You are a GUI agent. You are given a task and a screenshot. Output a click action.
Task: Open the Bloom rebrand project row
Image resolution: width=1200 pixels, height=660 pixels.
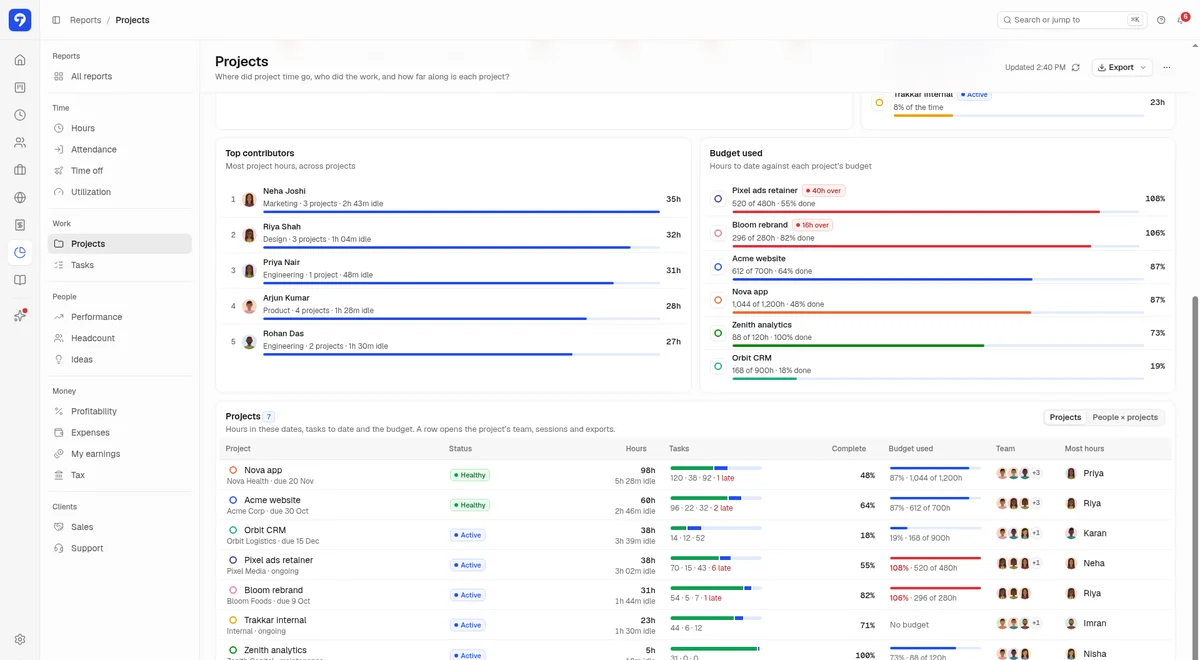[695, 595]
